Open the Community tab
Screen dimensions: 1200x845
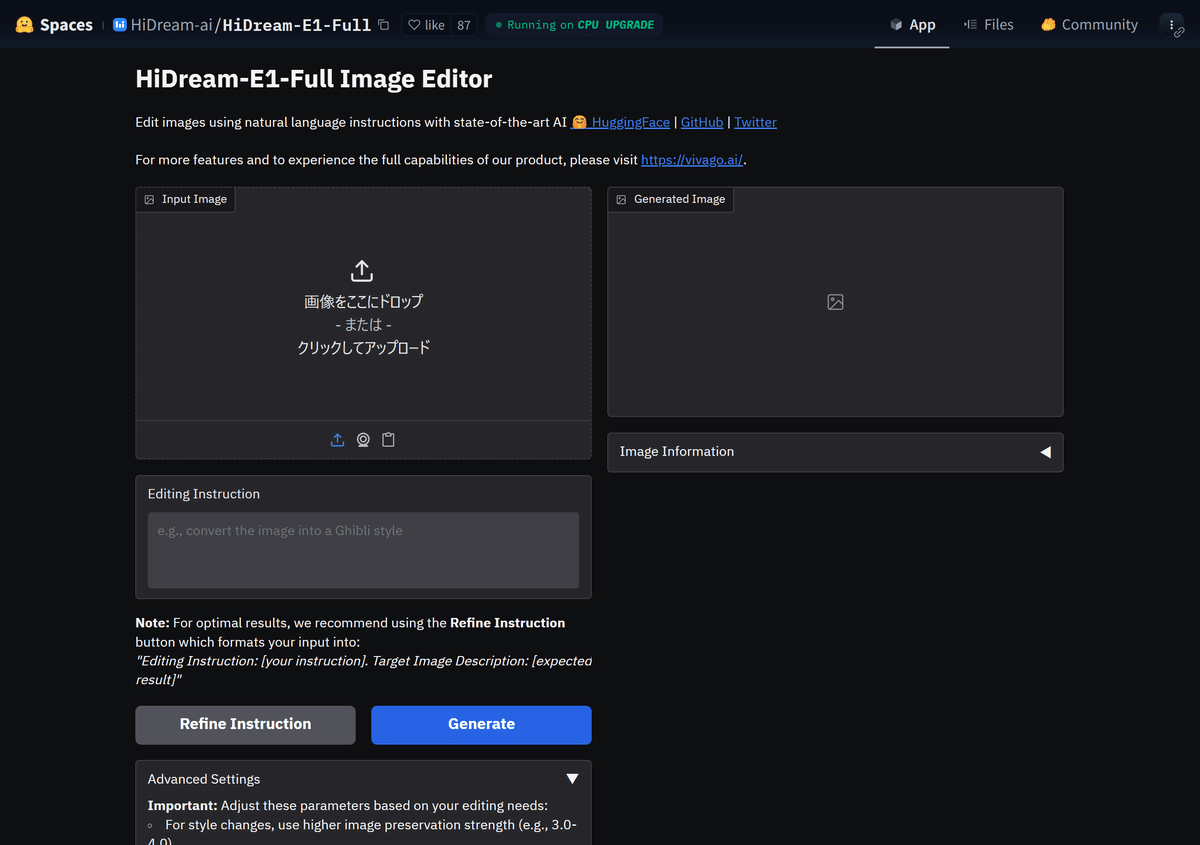tap(1088, 24)
